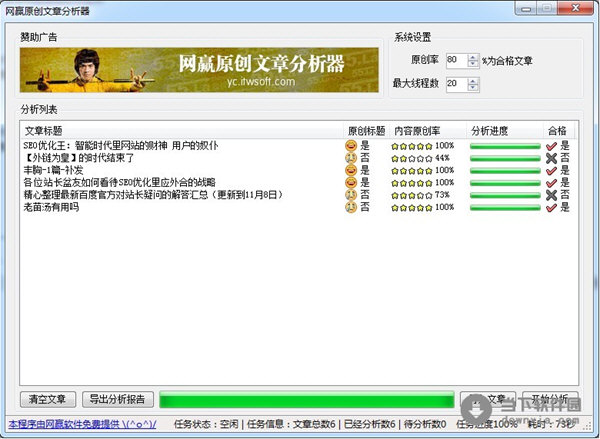The width and height of the screenshot is (600, 439).
Task: Sort by the 合格 column header
Action: [x=559, y=131]
